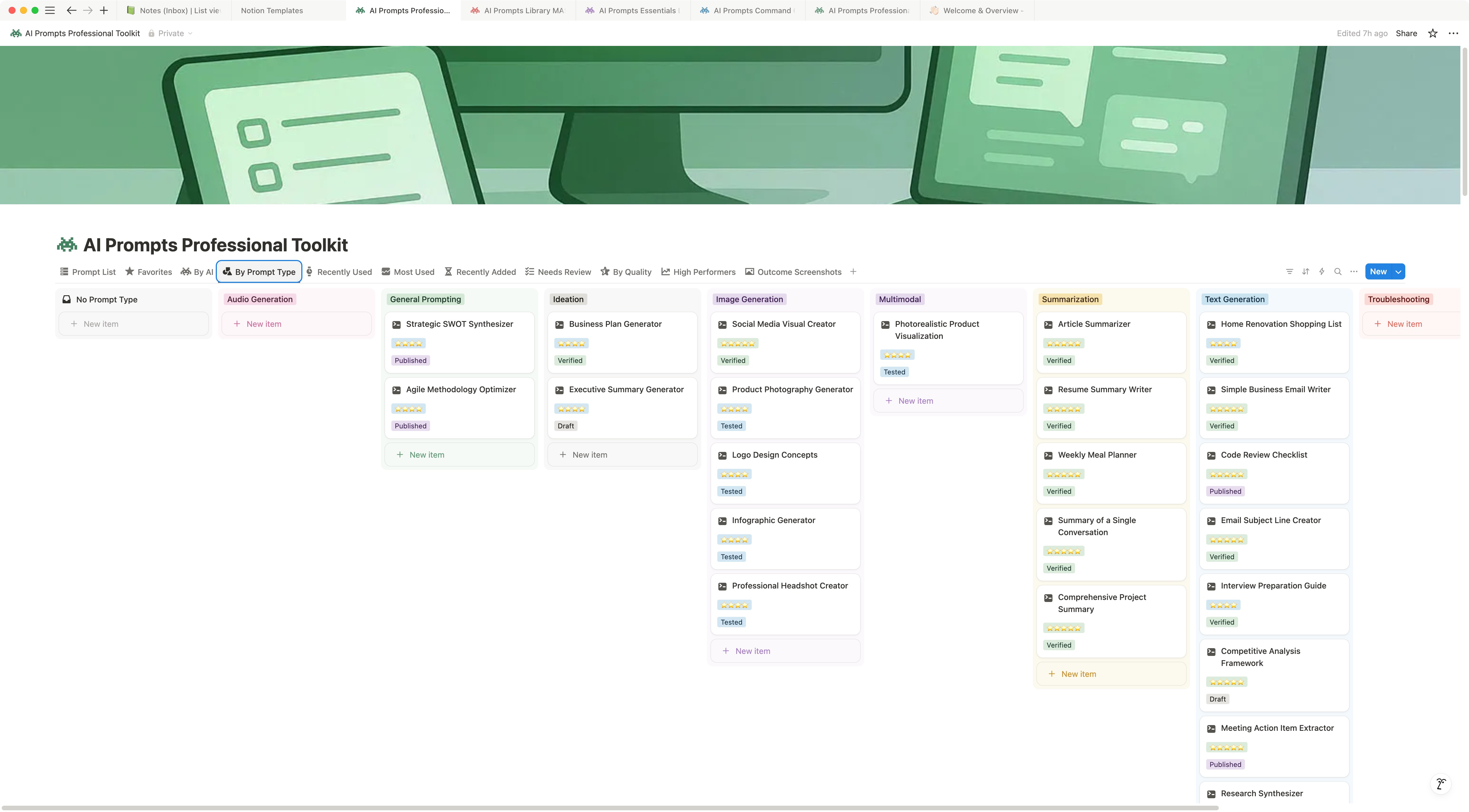This screenshot has width=1469, height=812.
Task: Open Logo Design Concepts card
Action: 785,473
